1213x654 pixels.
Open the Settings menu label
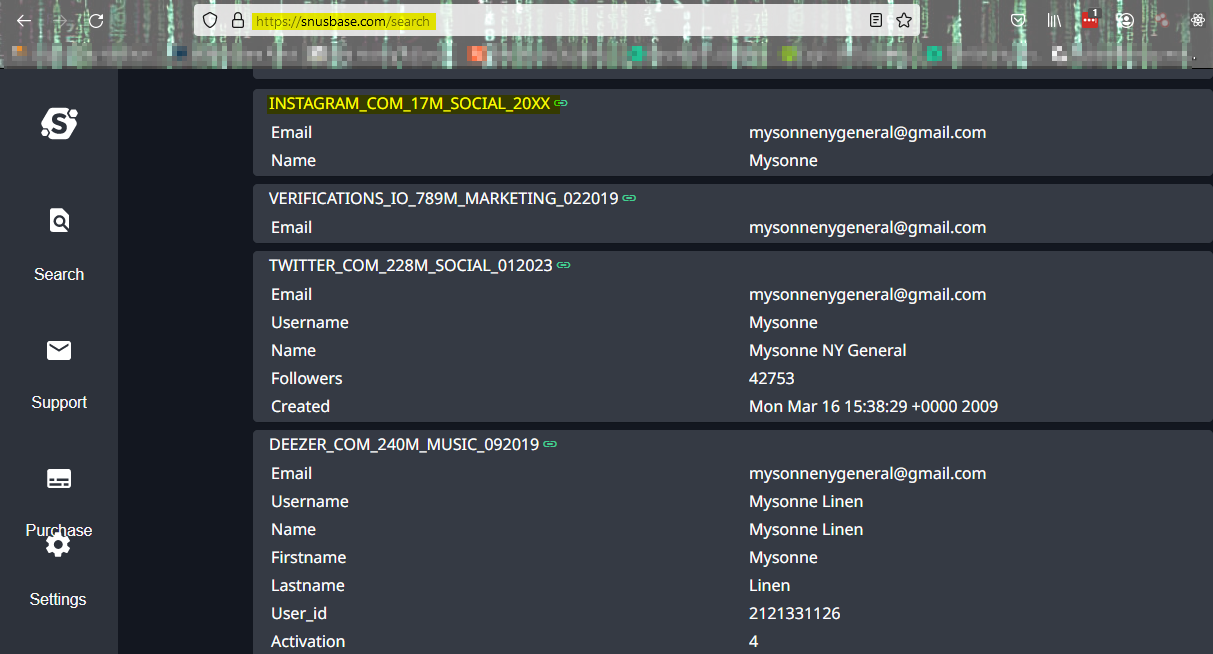click(x=58, y=599)
